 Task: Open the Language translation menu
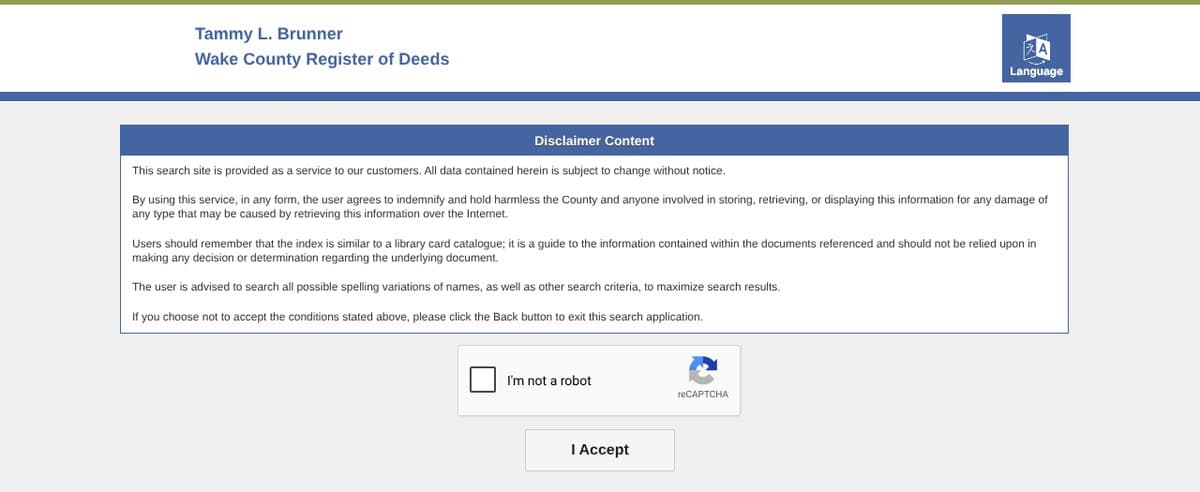point(1036,48)
